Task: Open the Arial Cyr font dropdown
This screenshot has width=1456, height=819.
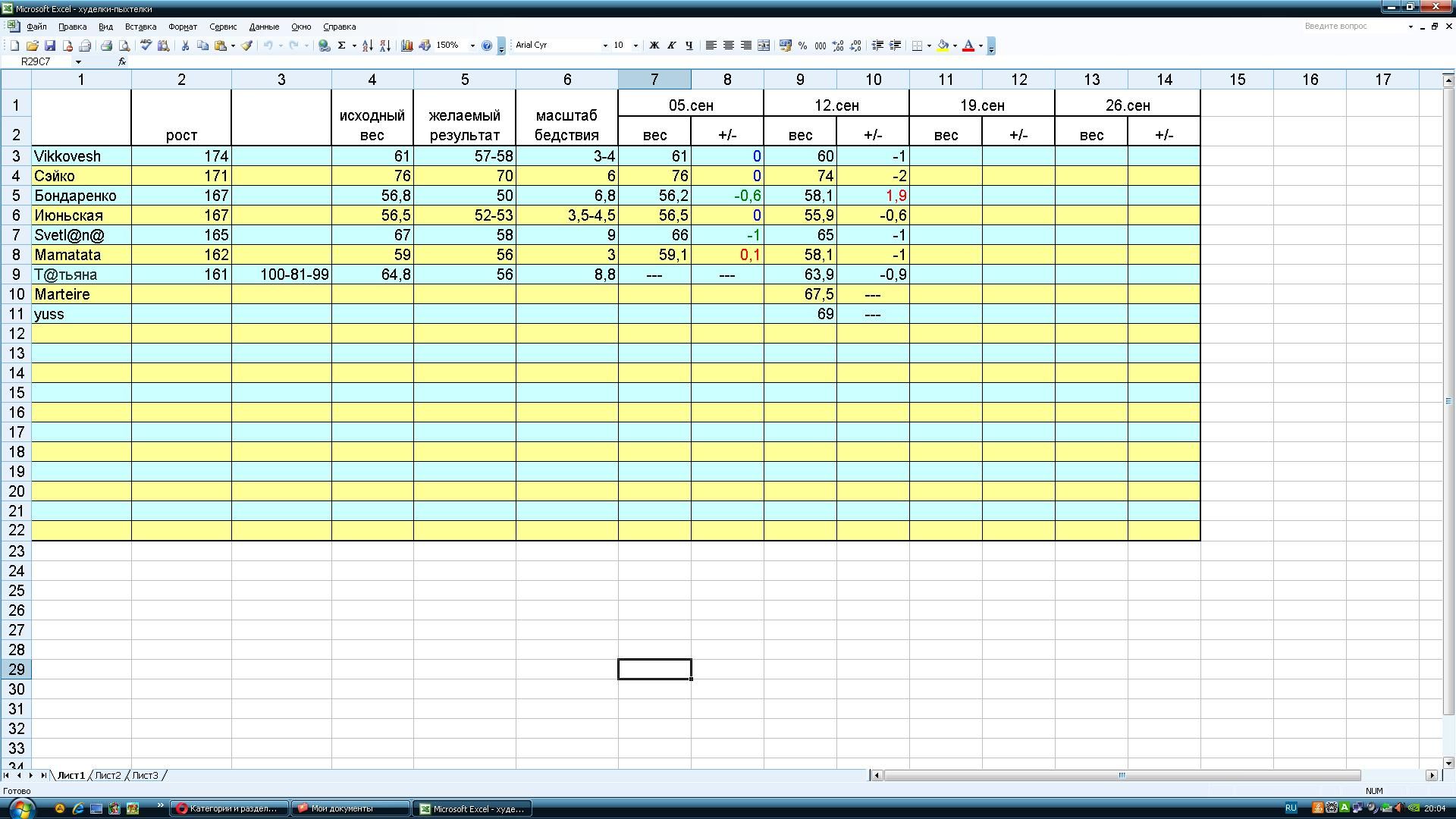Action: (x=605, y=45)
